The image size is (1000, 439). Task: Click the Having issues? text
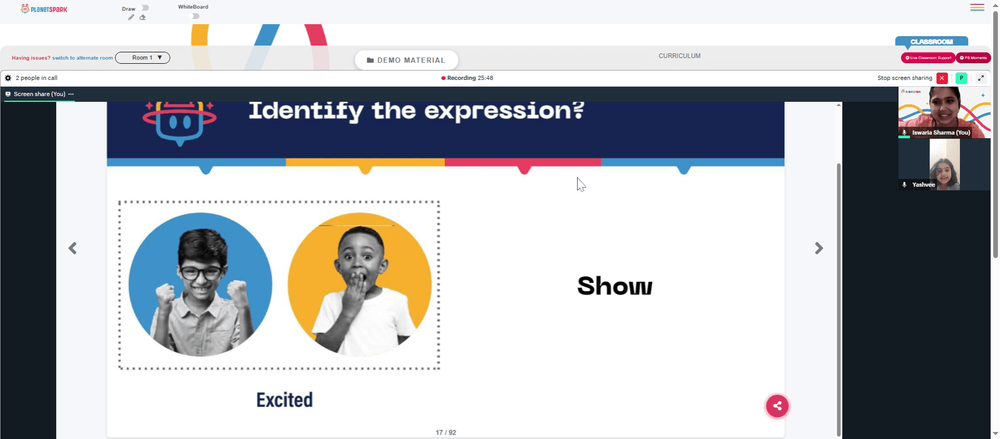pos(31,58)
